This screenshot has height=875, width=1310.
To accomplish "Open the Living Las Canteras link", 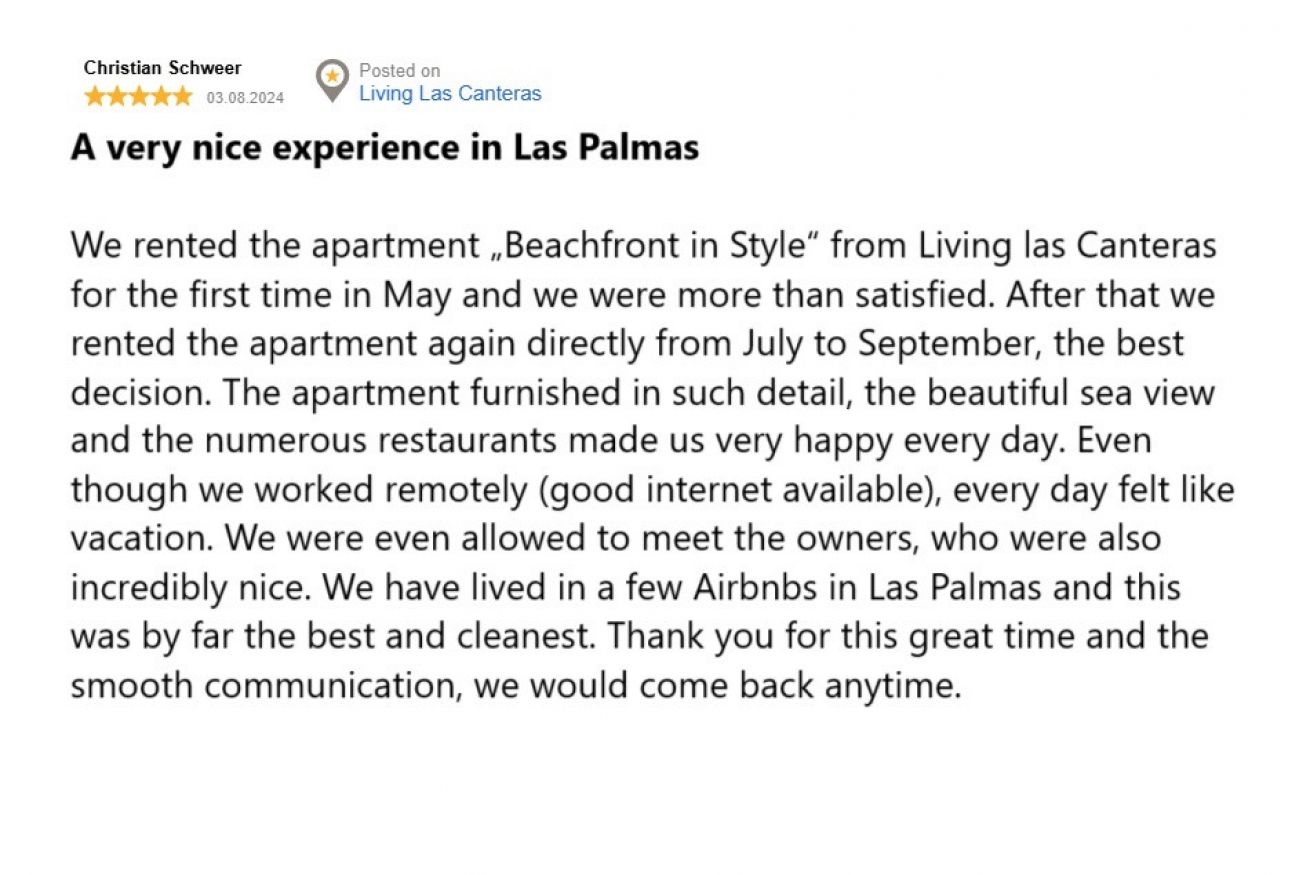I will (450, 94).
